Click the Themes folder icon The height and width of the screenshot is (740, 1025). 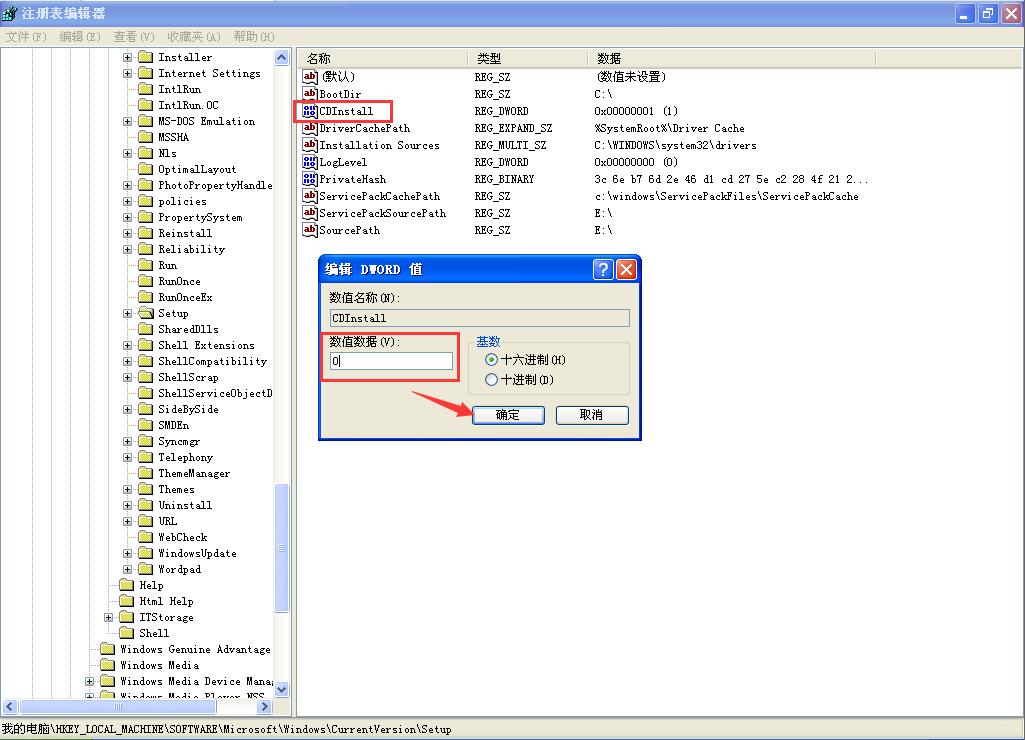[x=146, y=489]
